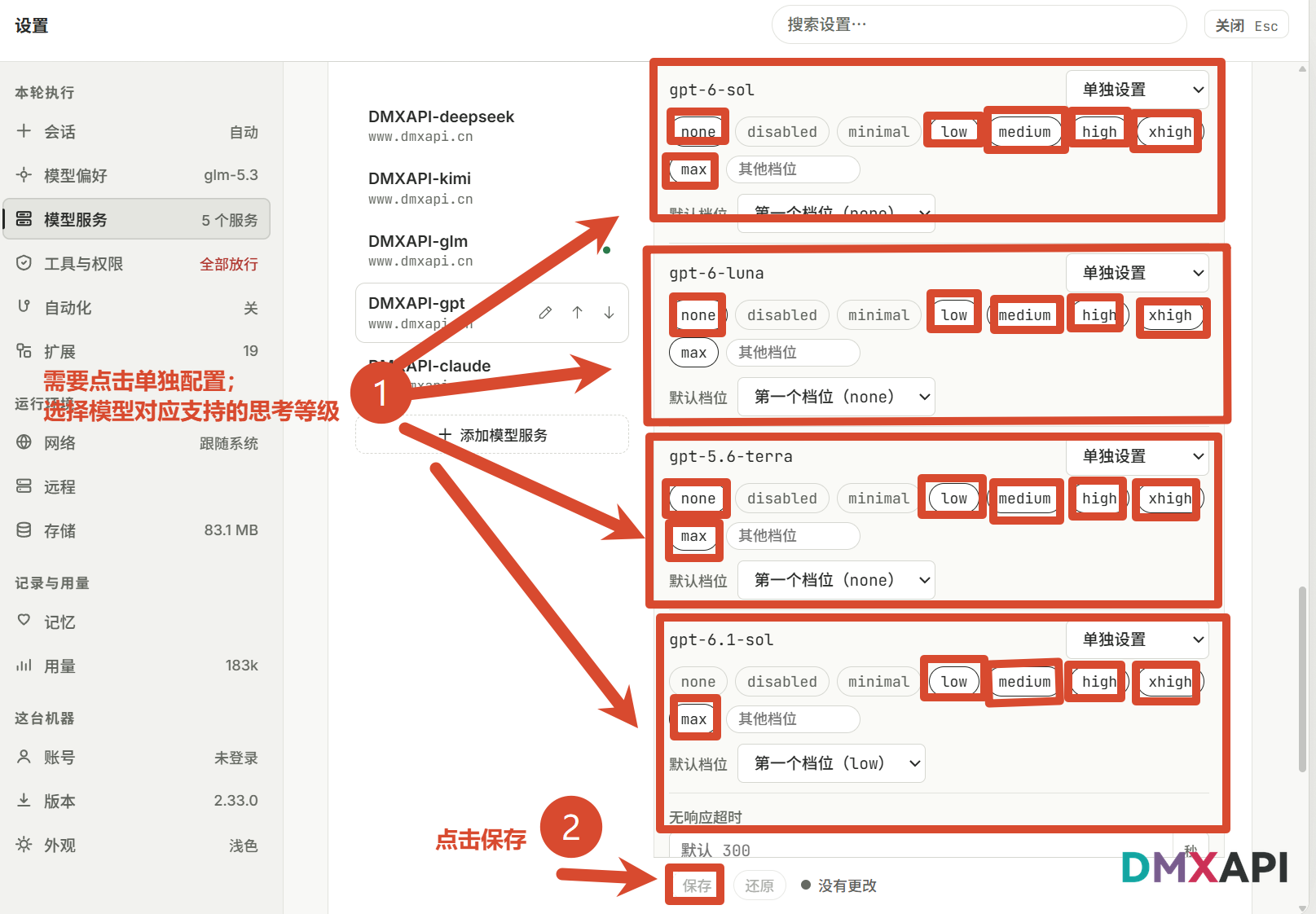Open the 自动化 settings section
This screenshot has height=914, width=1316.
click(136, 307)
